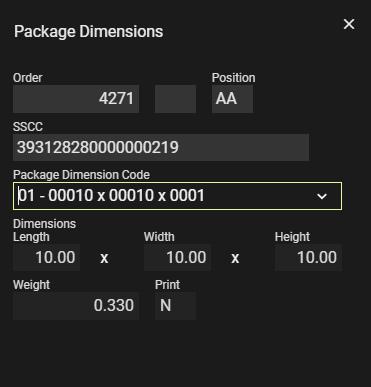Open the combo box showing 01 - 00010 x 00010

pos(177,196)
